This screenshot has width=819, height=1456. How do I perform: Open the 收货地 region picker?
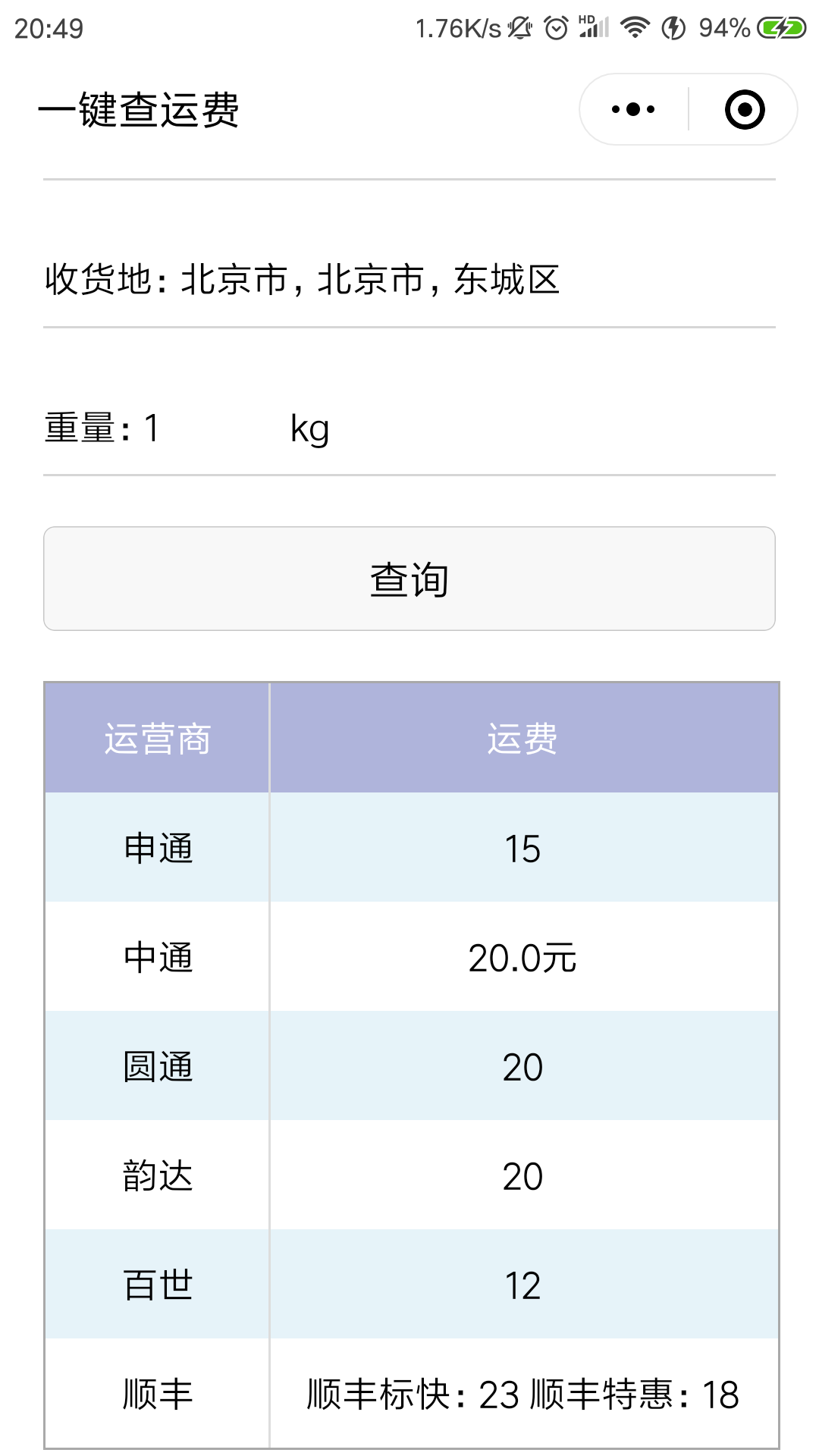click(409, 279)
